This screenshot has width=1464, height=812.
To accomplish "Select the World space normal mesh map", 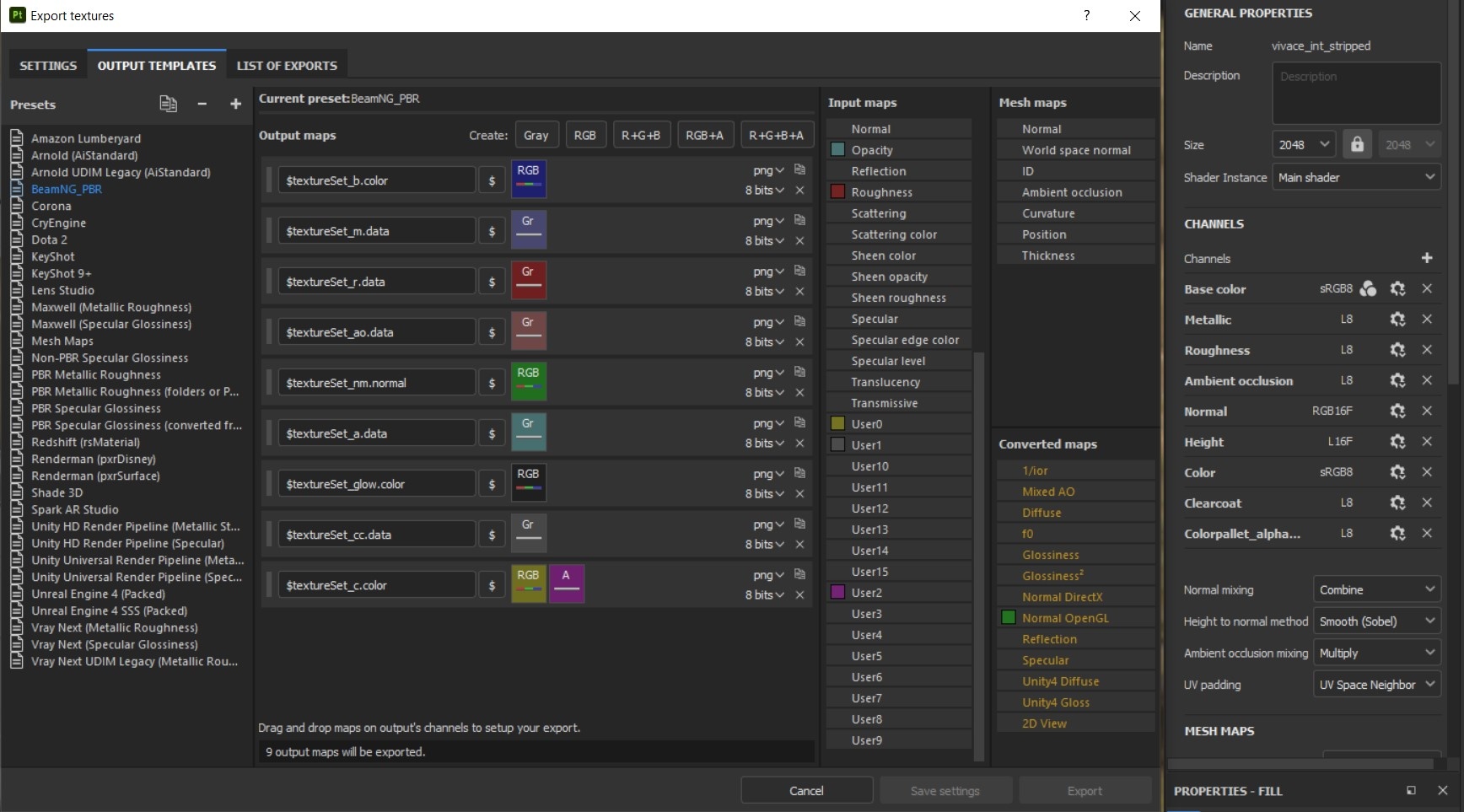I will pyautogui.click(x=1076, y=150).
